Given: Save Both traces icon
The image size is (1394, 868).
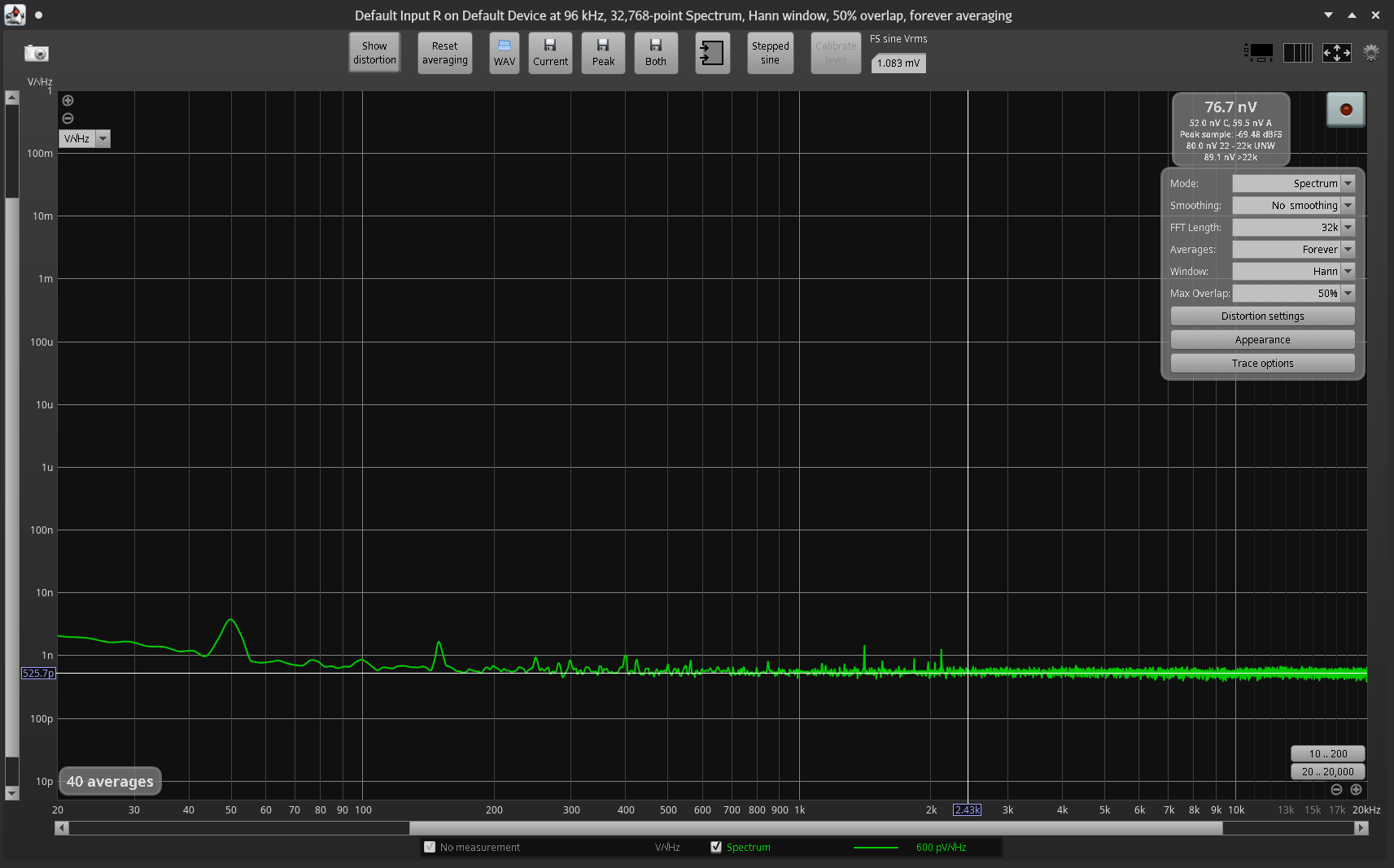Looking at the screenshot, I should [x=656, y=53].
